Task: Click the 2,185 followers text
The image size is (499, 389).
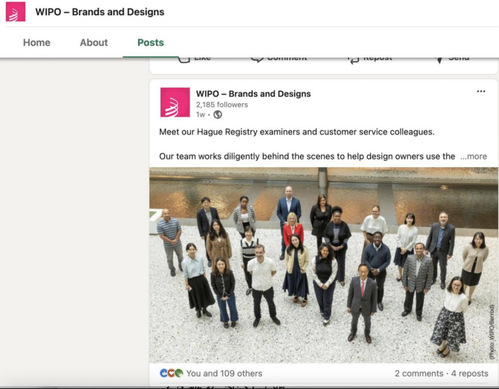Action: coord(222,105)
